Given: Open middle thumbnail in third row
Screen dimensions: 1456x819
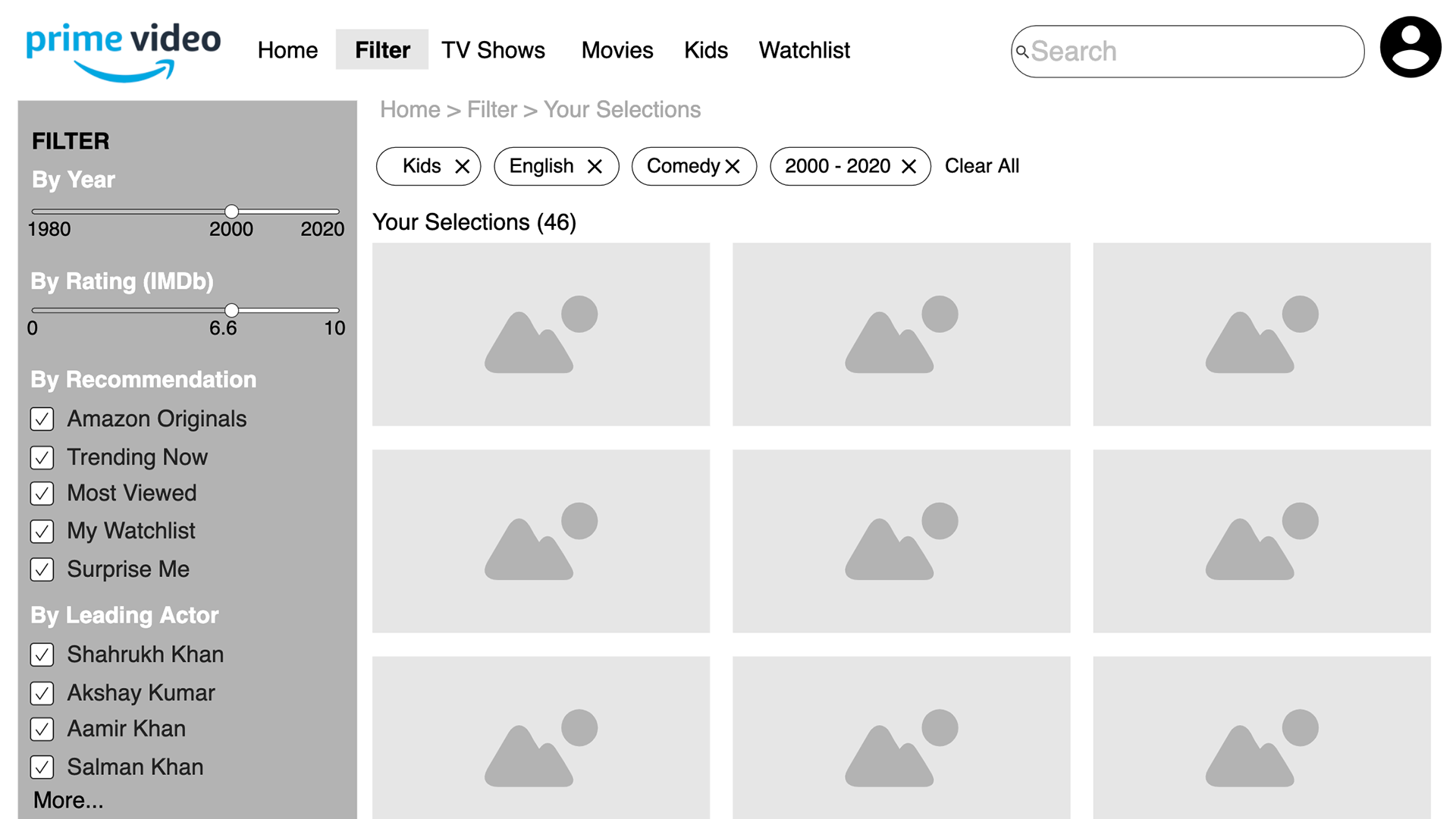Looking at the screenshot, I should pos(902,738).
